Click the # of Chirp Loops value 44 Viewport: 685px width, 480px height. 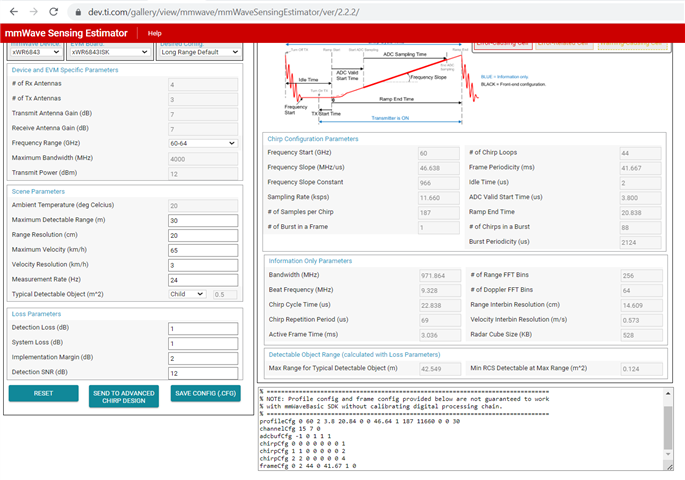[x=640, y=153]
